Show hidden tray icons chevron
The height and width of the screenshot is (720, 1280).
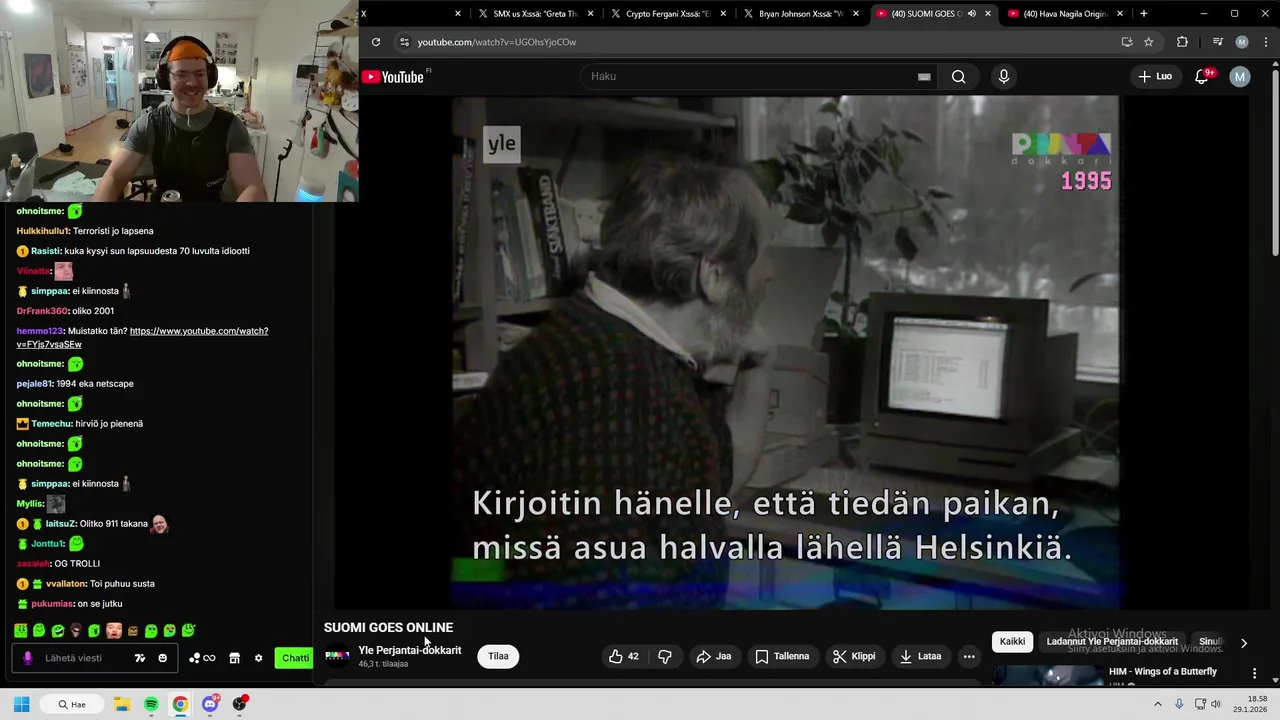(1158, 704)
